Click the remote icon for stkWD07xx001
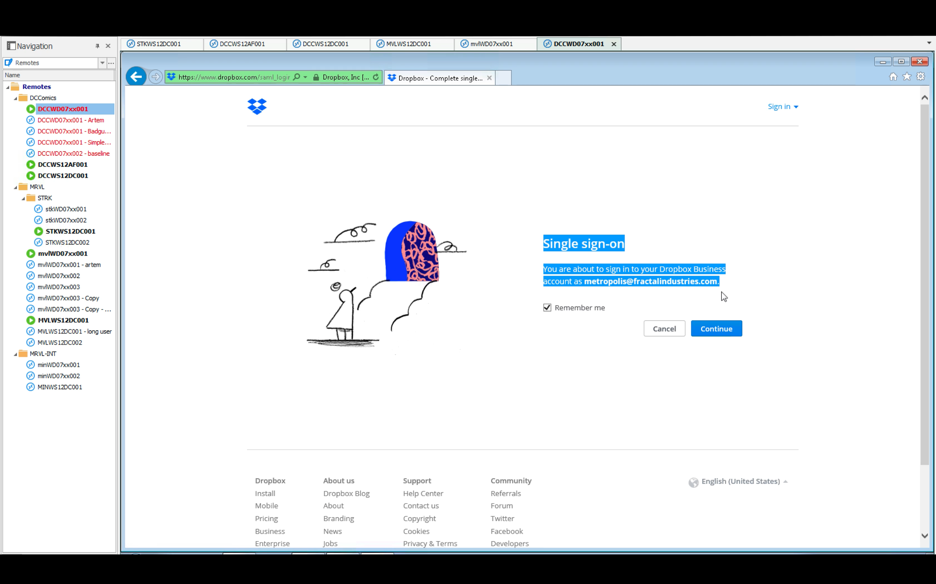Image resolution: width=936 pixels, height=584 pixels. click(x=38, y=209)
